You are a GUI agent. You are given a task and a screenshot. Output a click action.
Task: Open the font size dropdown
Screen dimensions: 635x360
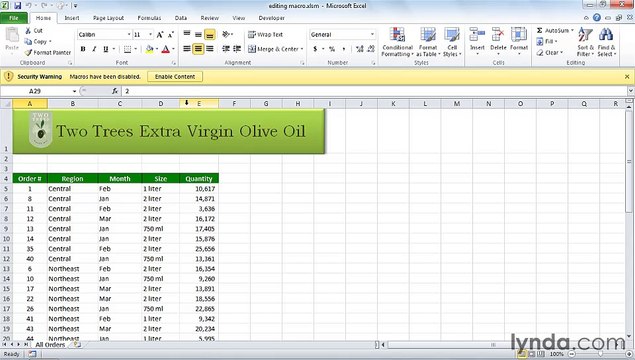pyautogui.click(x=150, y=34)
